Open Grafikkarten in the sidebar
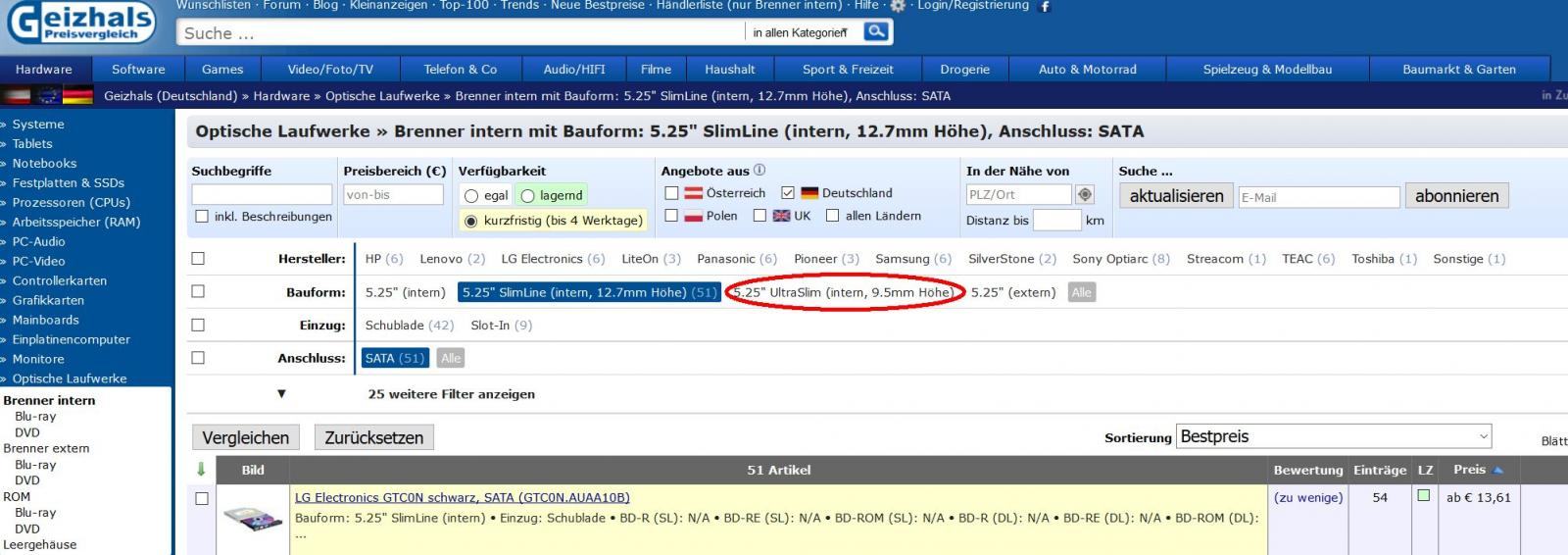 click(48, 300)
